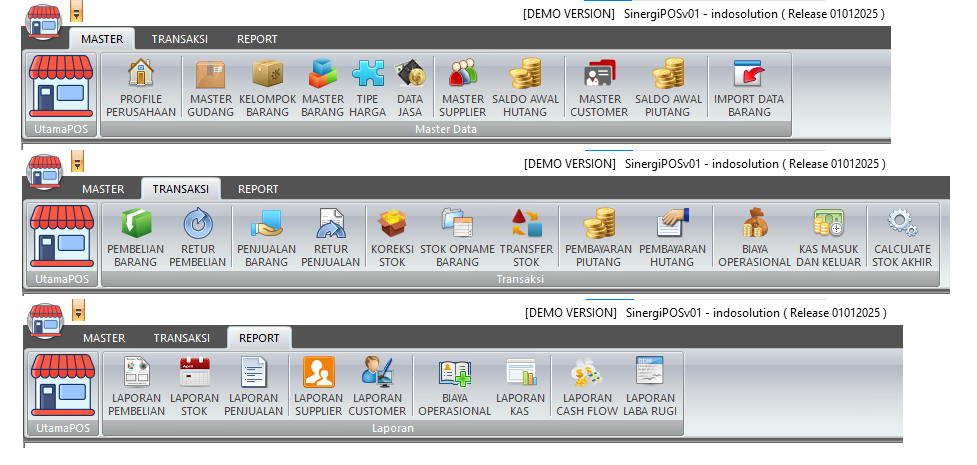The height and width of the screenshot is (465, 977).
Task: Open Laporan Stok report
Action: pos(194,386)
